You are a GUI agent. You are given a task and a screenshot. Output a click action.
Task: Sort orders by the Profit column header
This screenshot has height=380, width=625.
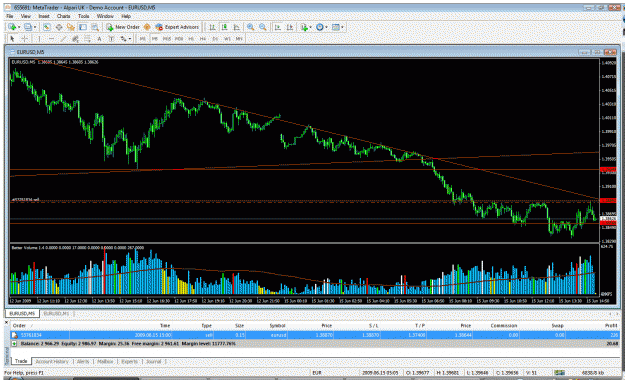611,326
